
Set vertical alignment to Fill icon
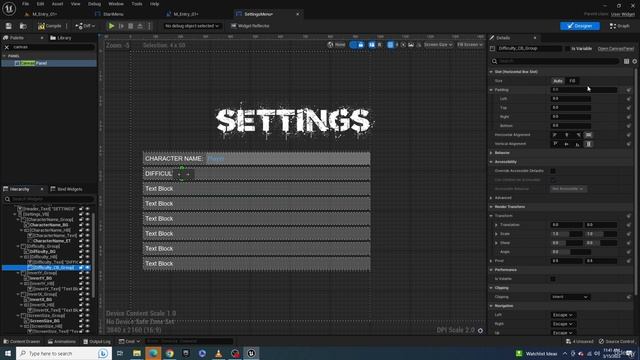coord(589,144)
